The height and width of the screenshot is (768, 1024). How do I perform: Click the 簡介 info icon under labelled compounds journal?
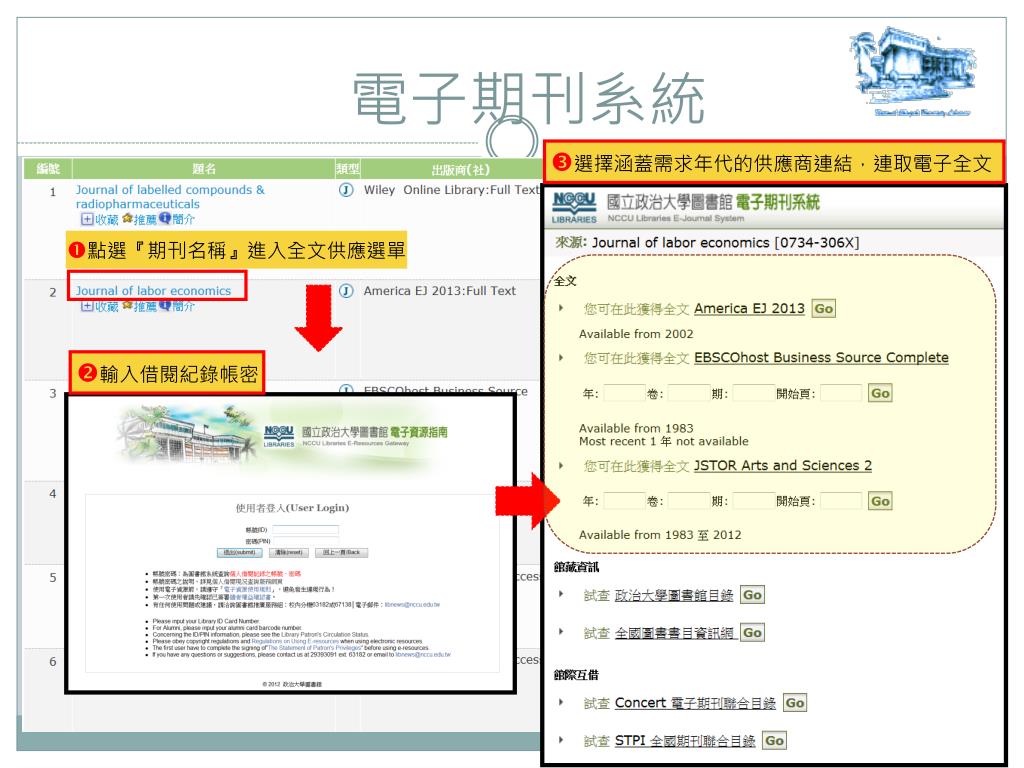(165, 218)
